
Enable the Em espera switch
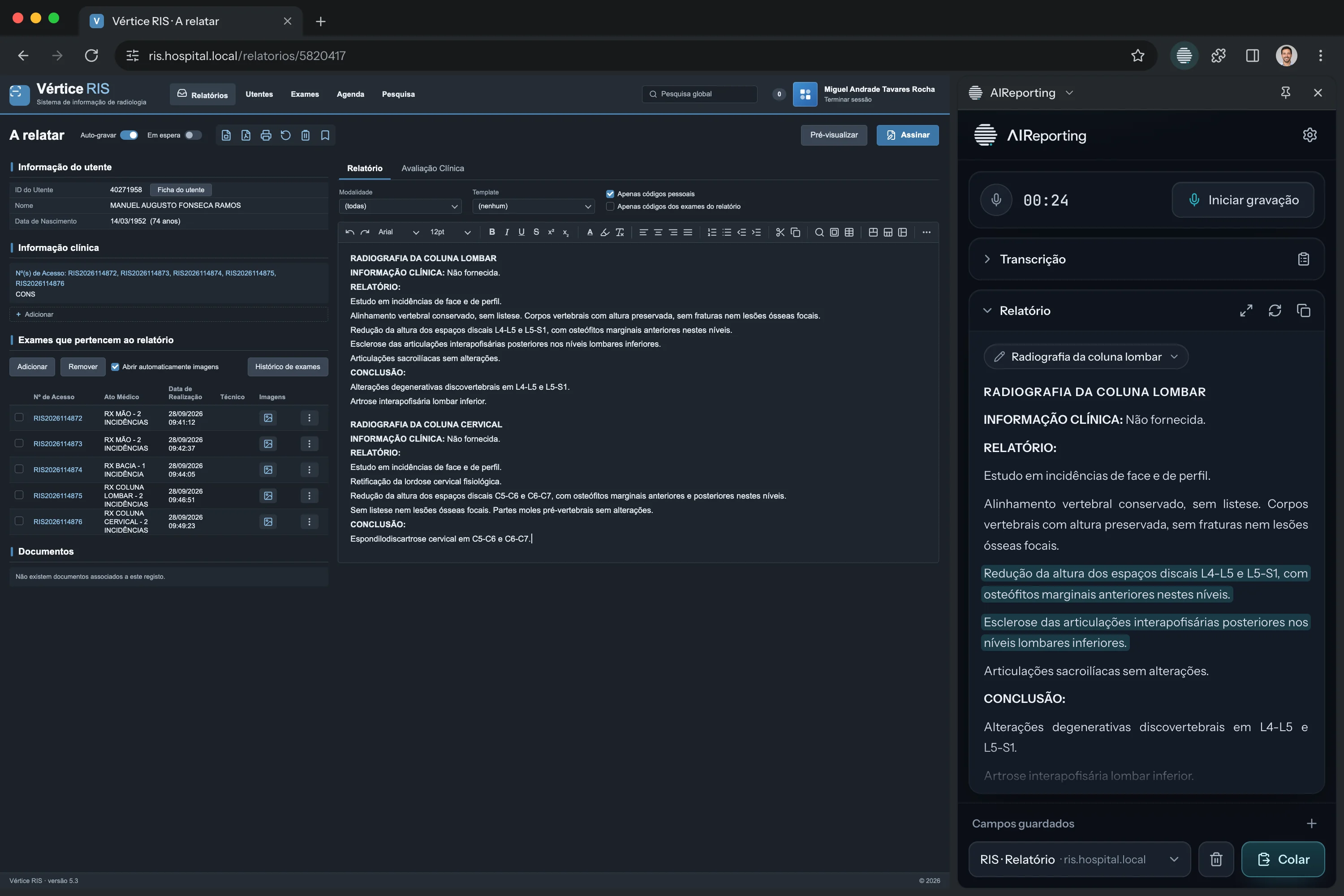[x=193, y=135]
